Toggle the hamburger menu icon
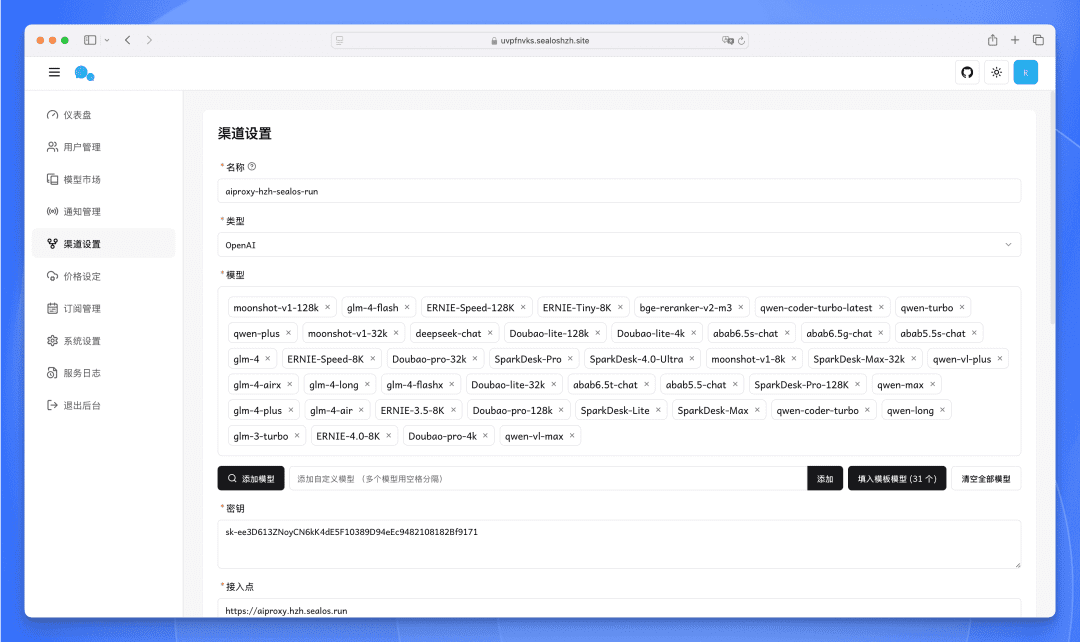Screen dimensions: 1080x642 pyautogui.click(x=54, y=72)
